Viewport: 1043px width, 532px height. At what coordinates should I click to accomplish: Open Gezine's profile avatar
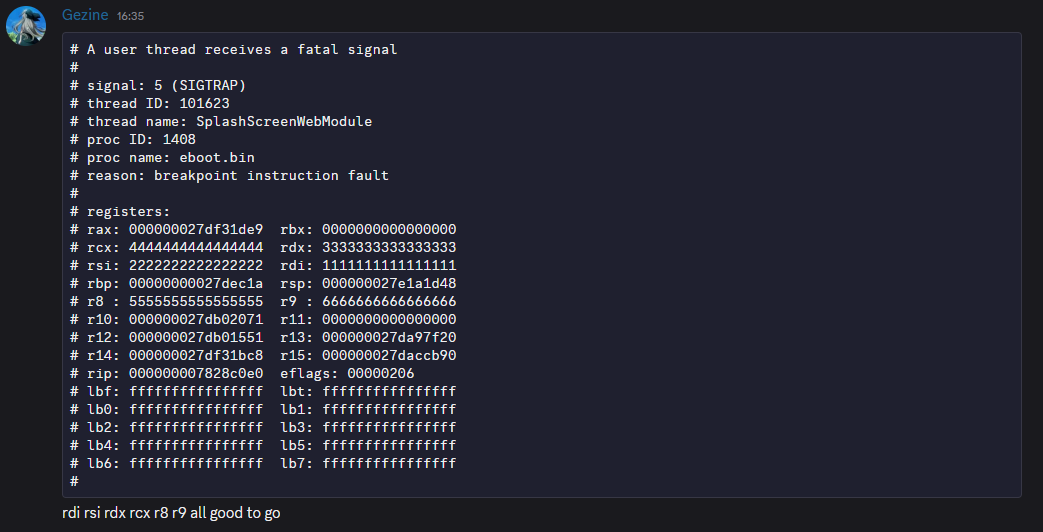(26, 26)
